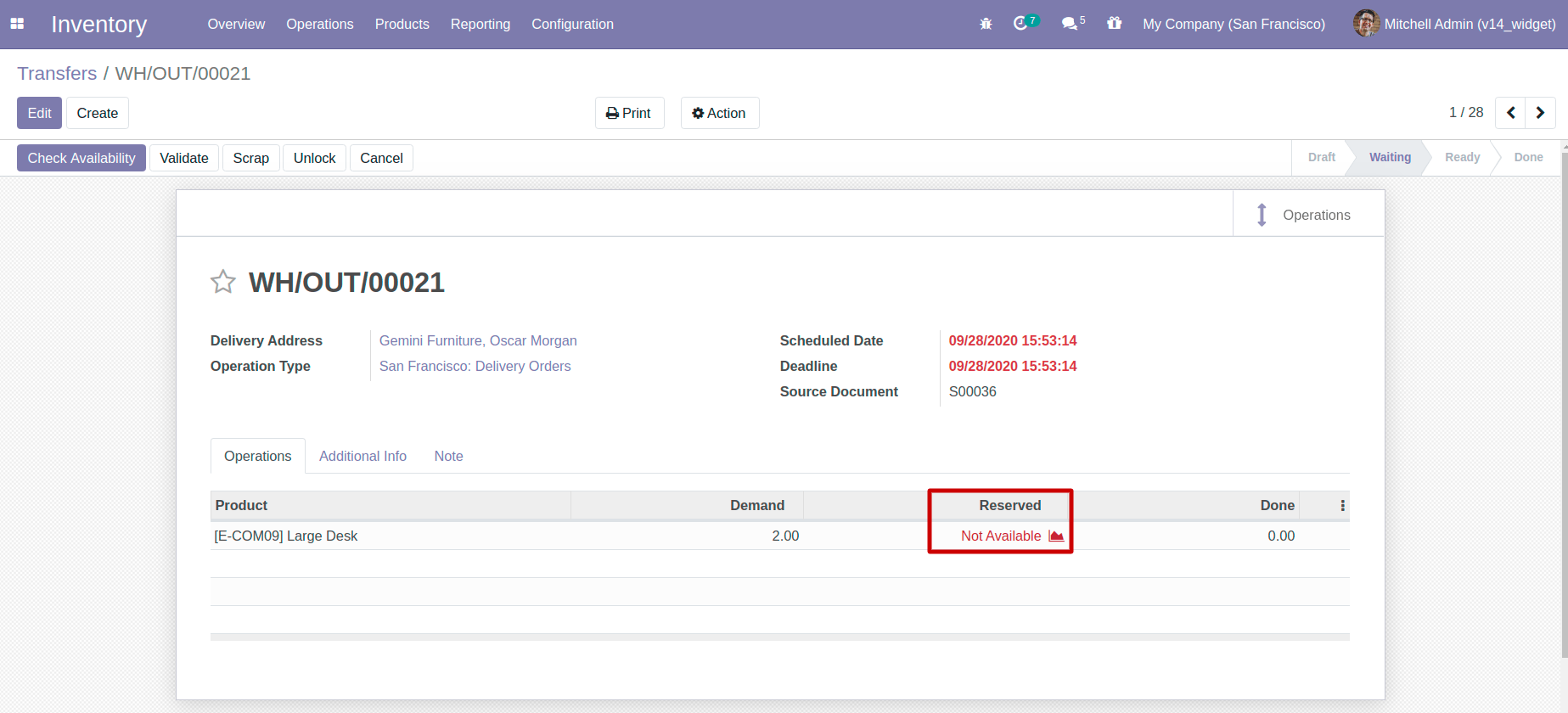Click the 1 / 28 pager counter
The width and height of the screenshot is (1568, 713).
pos(1466,112)
